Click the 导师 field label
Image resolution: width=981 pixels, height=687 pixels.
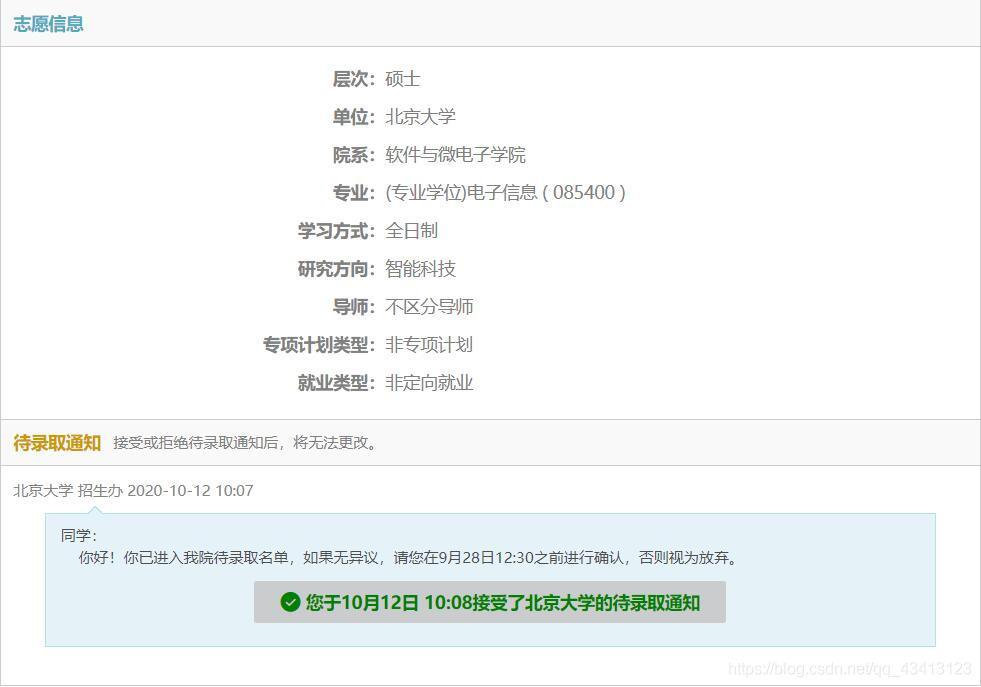[x=353, y=307]
